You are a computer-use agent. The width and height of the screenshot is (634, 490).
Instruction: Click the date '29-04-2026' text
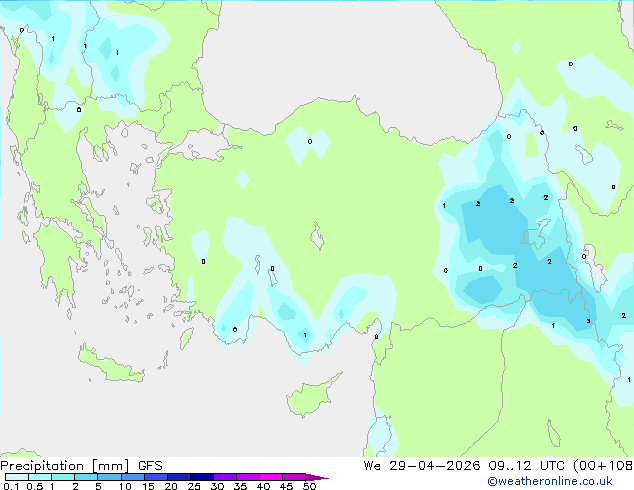click(435, 466)
